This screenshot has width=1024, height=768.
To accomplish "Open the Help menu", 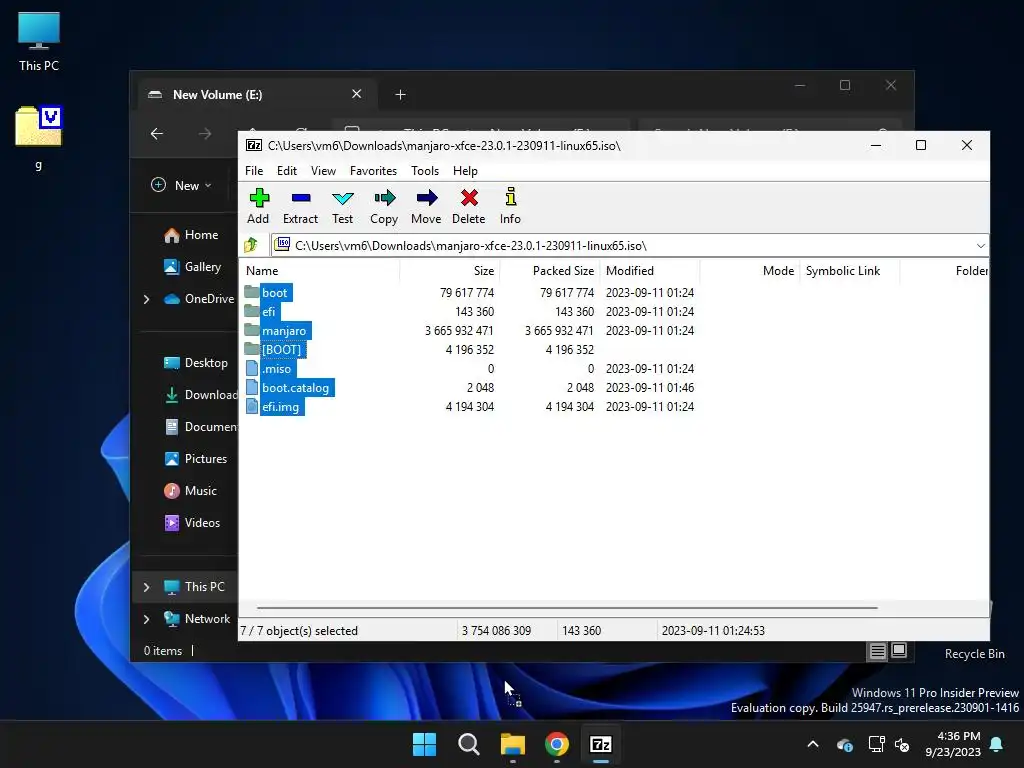I will pos(465,170).
